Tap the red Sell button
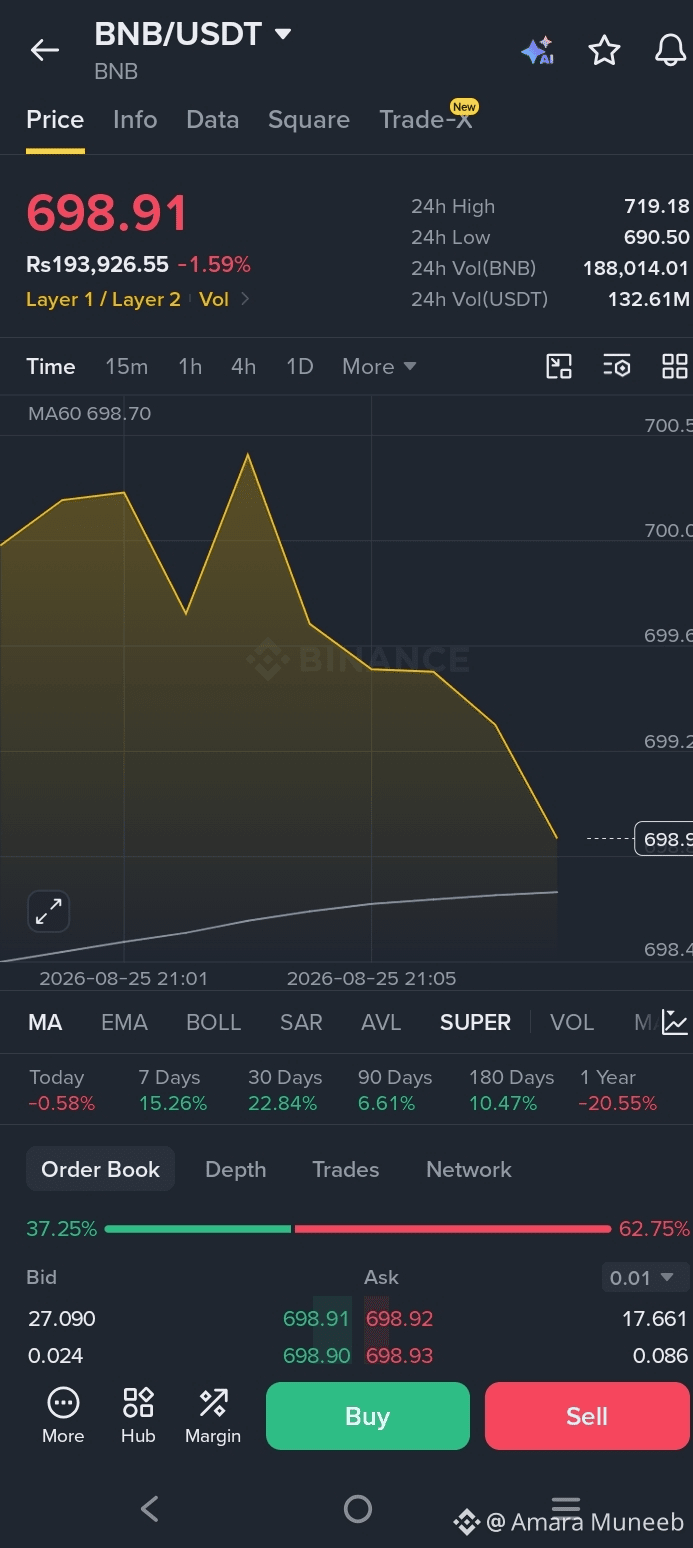 coord(587,1416)
